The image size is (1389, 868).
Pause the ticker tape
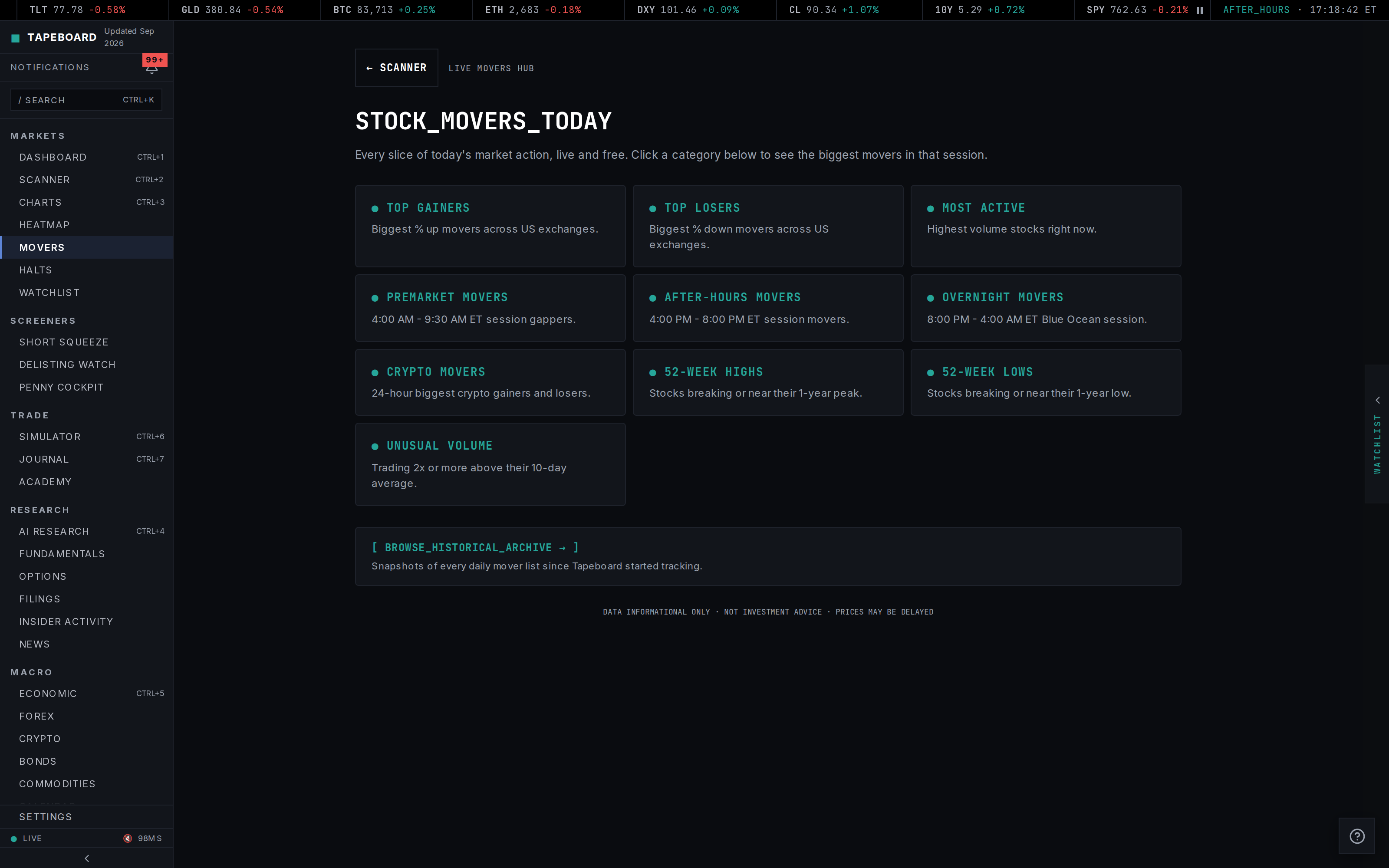click(x=1200, y=10)
